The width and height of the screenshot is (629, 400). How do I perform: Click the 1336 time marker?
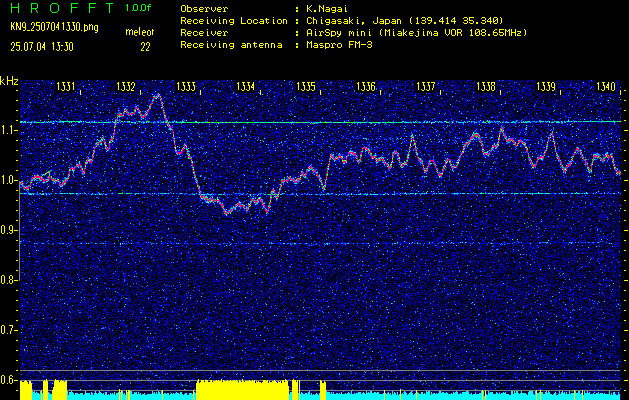pyautogui.click(x=366, y=86)
